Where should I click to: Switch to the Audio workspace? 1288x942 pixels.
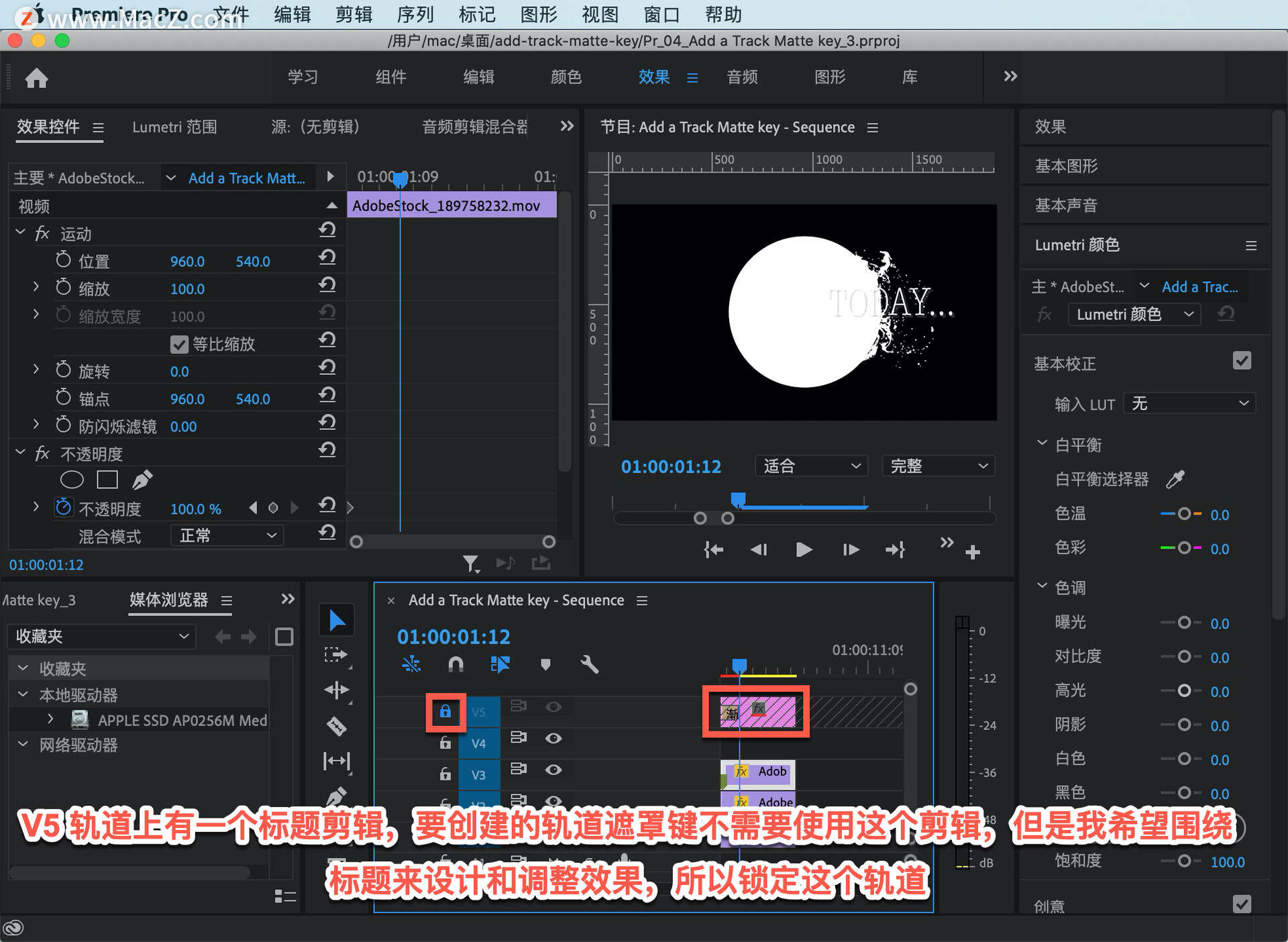coord(742,77)
